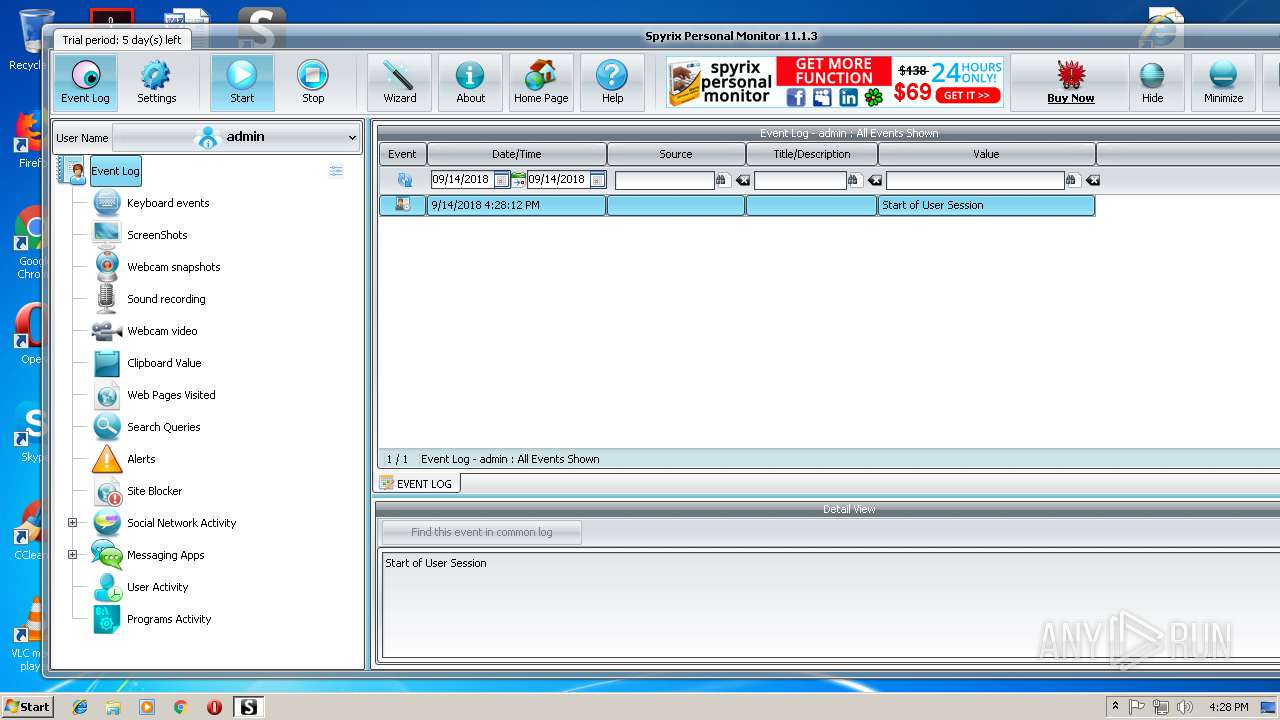Open Opera from the taskbar
Screen dimensions: 1280x720
pos(214,707)
